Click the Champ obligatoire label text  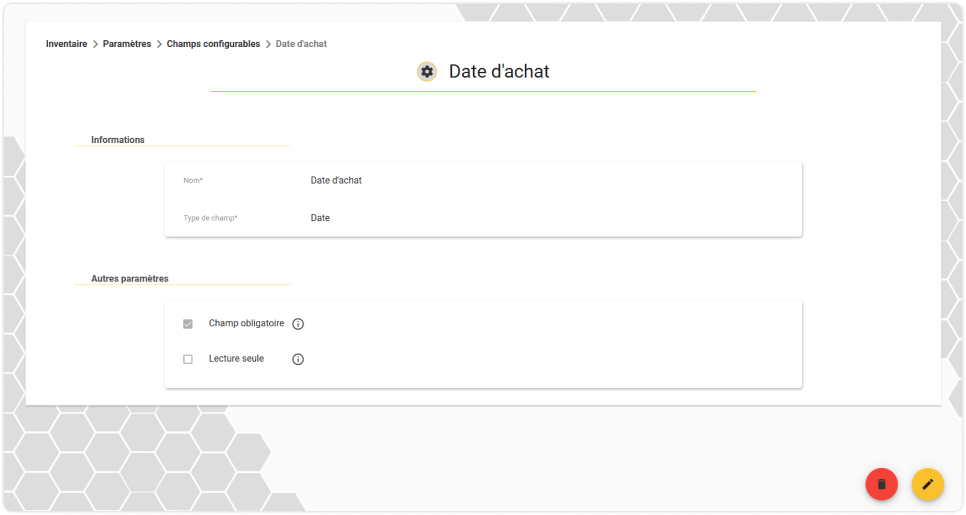[246, 323]
